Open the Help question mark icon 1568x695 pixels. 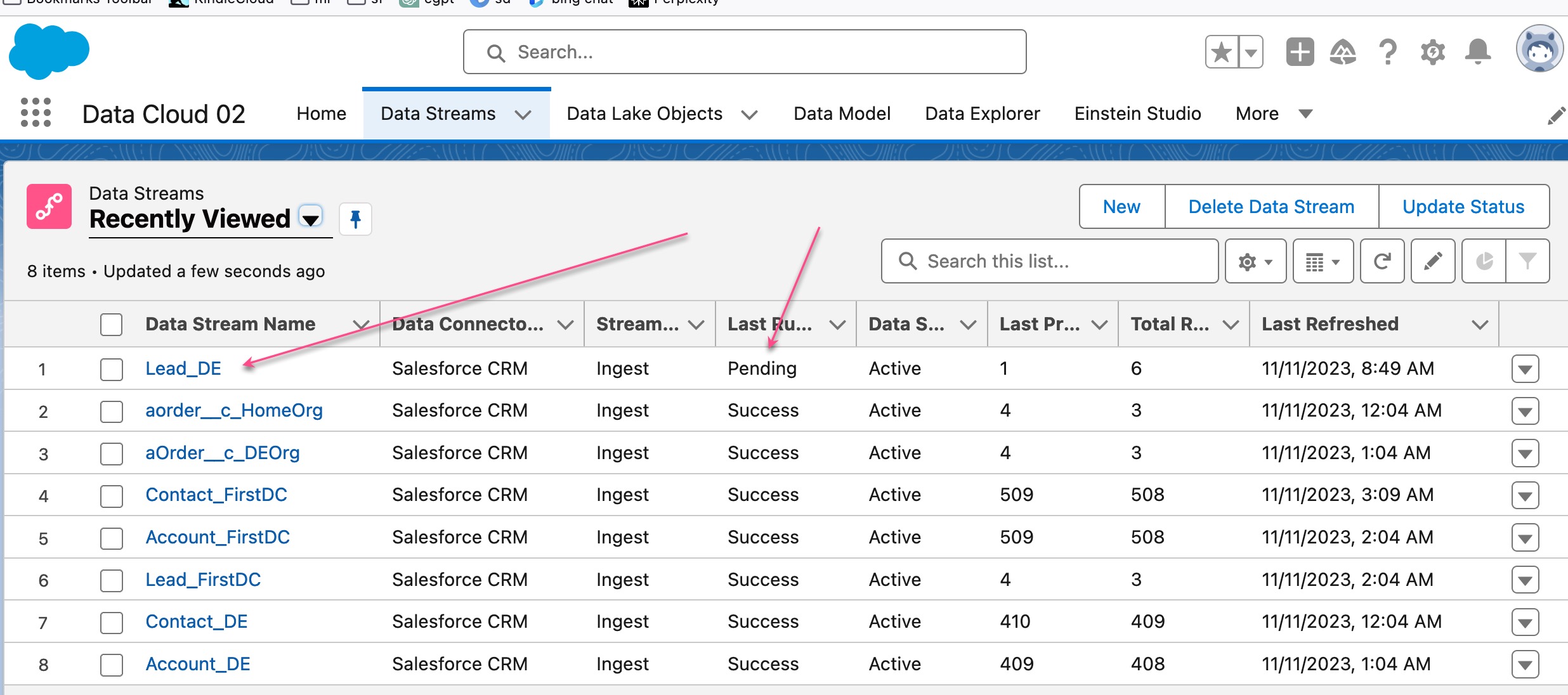click(1388, 52)
